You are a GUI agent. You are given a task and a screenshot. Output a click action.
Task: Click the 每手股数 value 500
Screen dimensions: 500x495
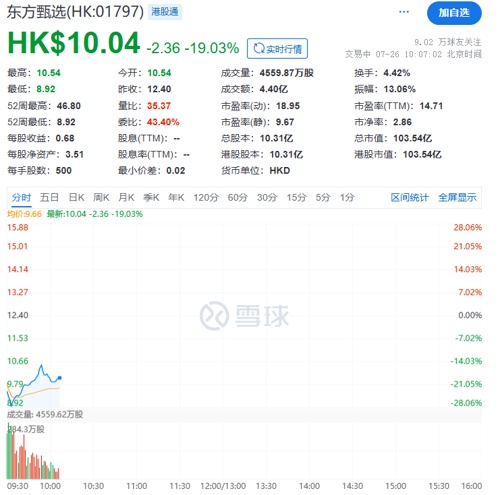pos(64,171)
